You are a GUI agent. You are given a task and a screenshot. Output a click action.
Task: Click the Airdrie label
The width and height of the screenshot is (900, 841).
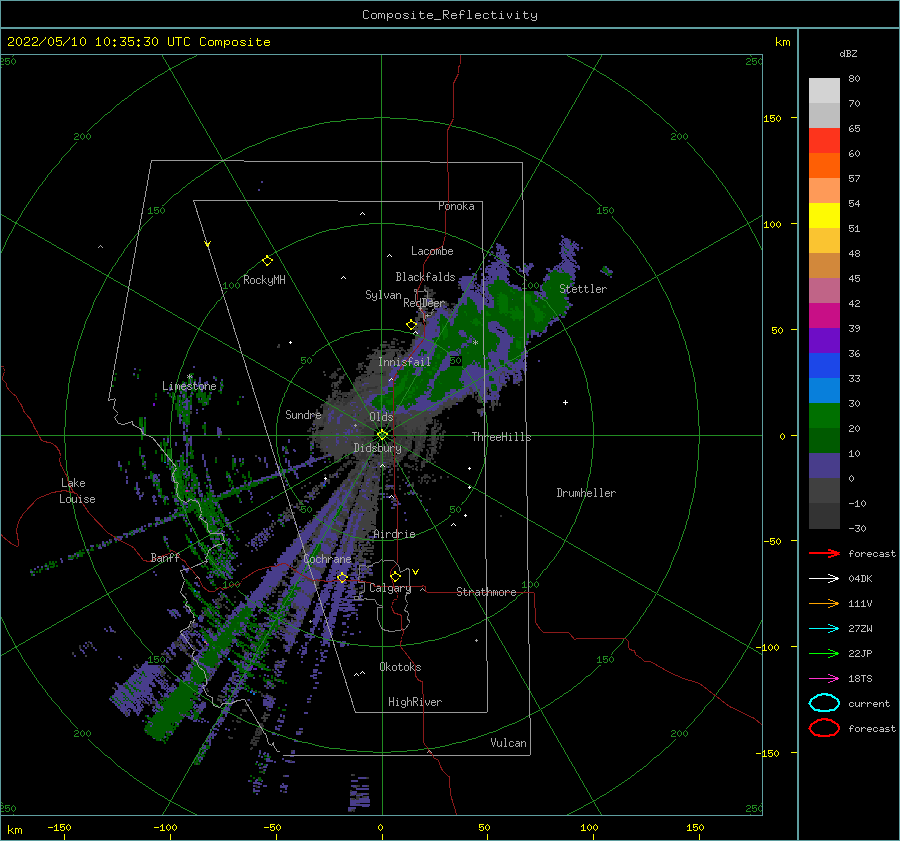[394, 534]
